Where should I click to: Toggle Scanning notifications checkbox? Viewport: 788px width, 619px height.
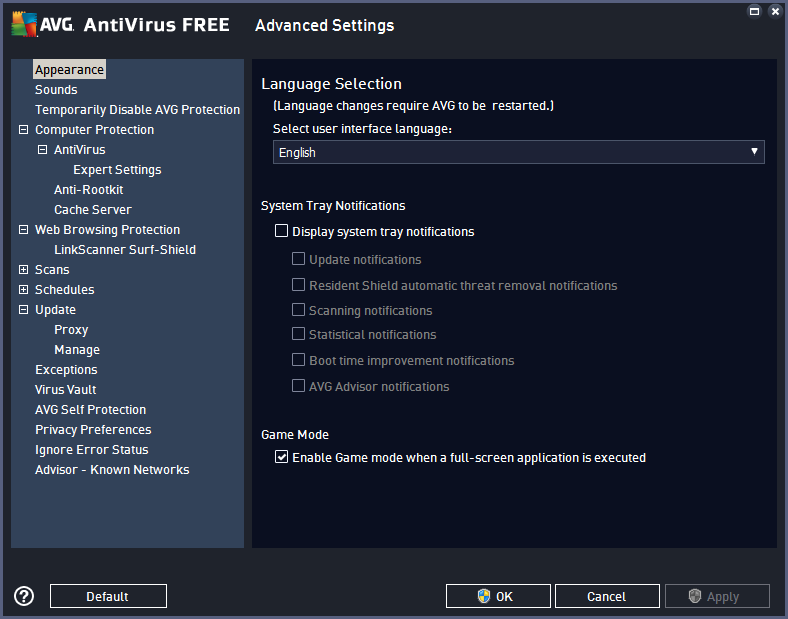(299, 310)
